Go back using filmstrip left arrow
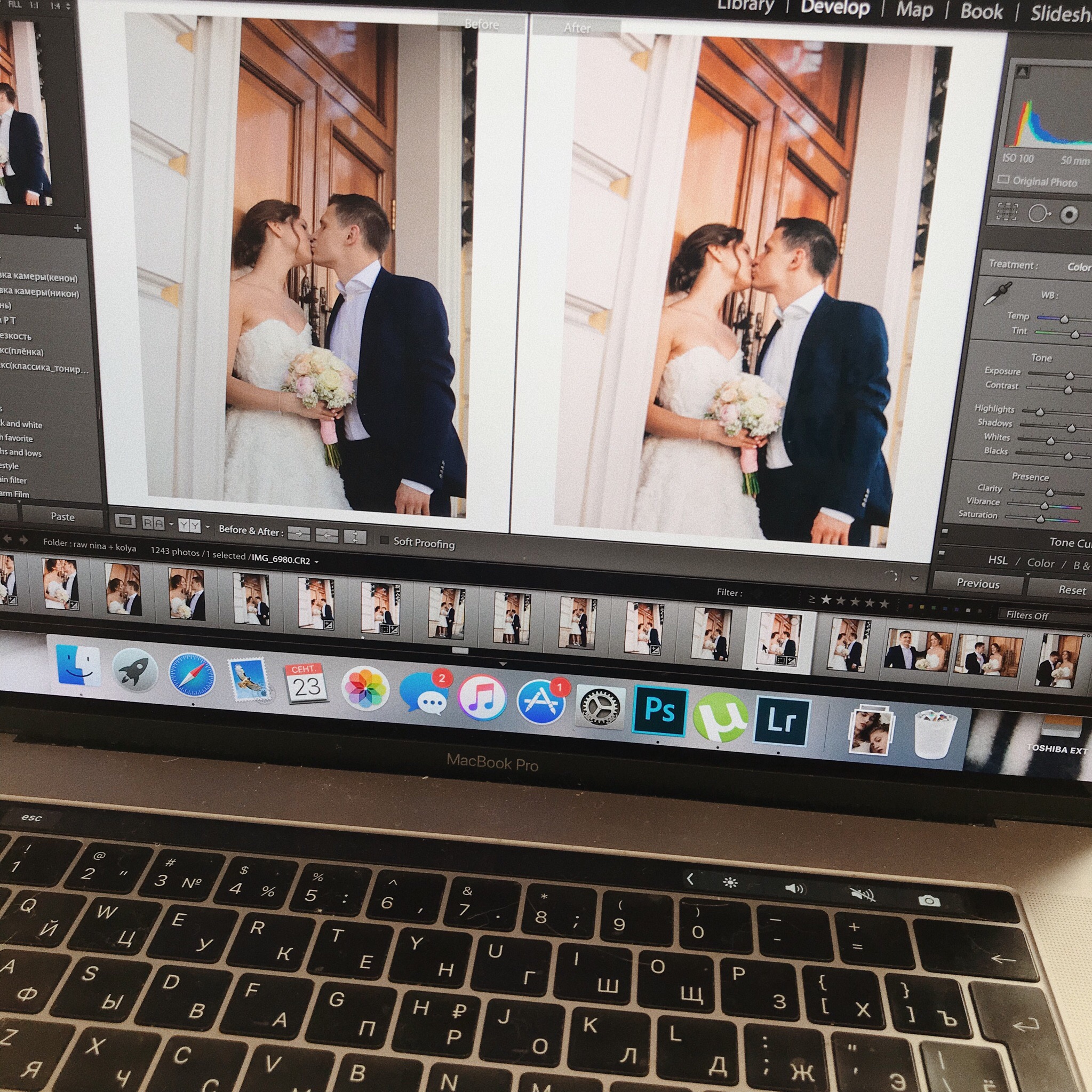 [8, 539]
